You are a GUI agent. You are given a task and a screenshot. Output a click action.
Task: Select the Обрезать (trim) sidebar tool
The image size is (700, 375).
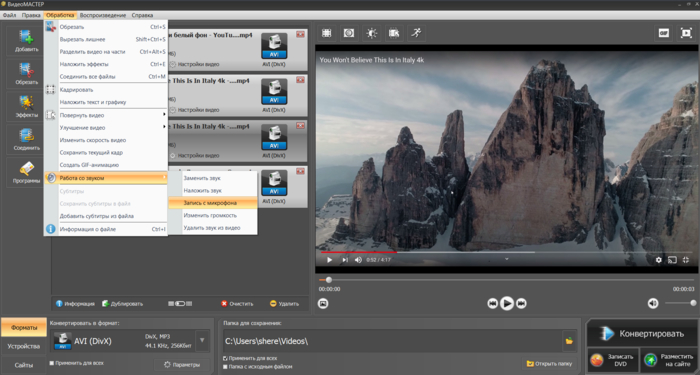click(x=26, y=73)
